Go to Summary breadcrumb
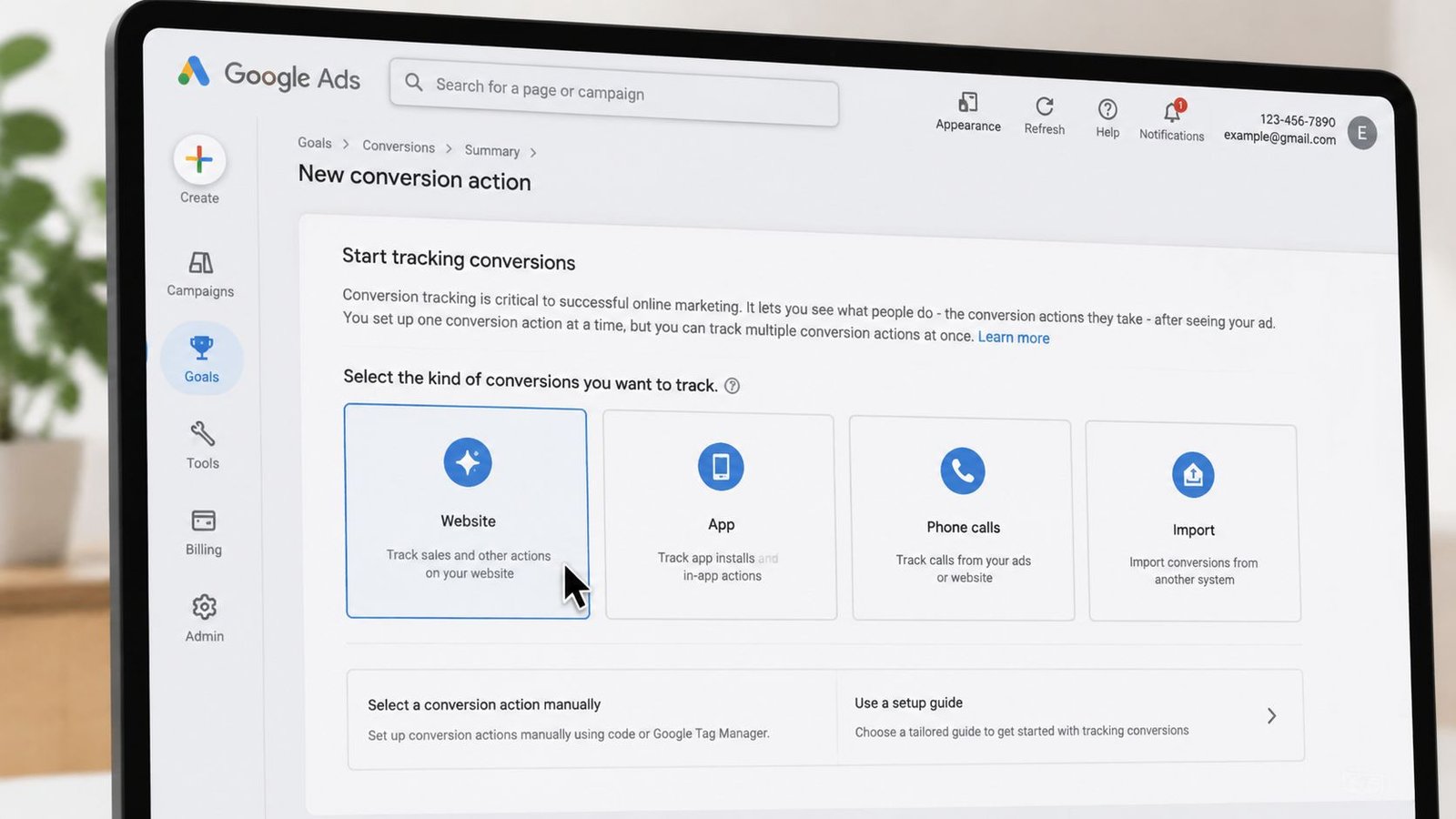This screenshot has height=819, width=1456. (x=491, y=150)
